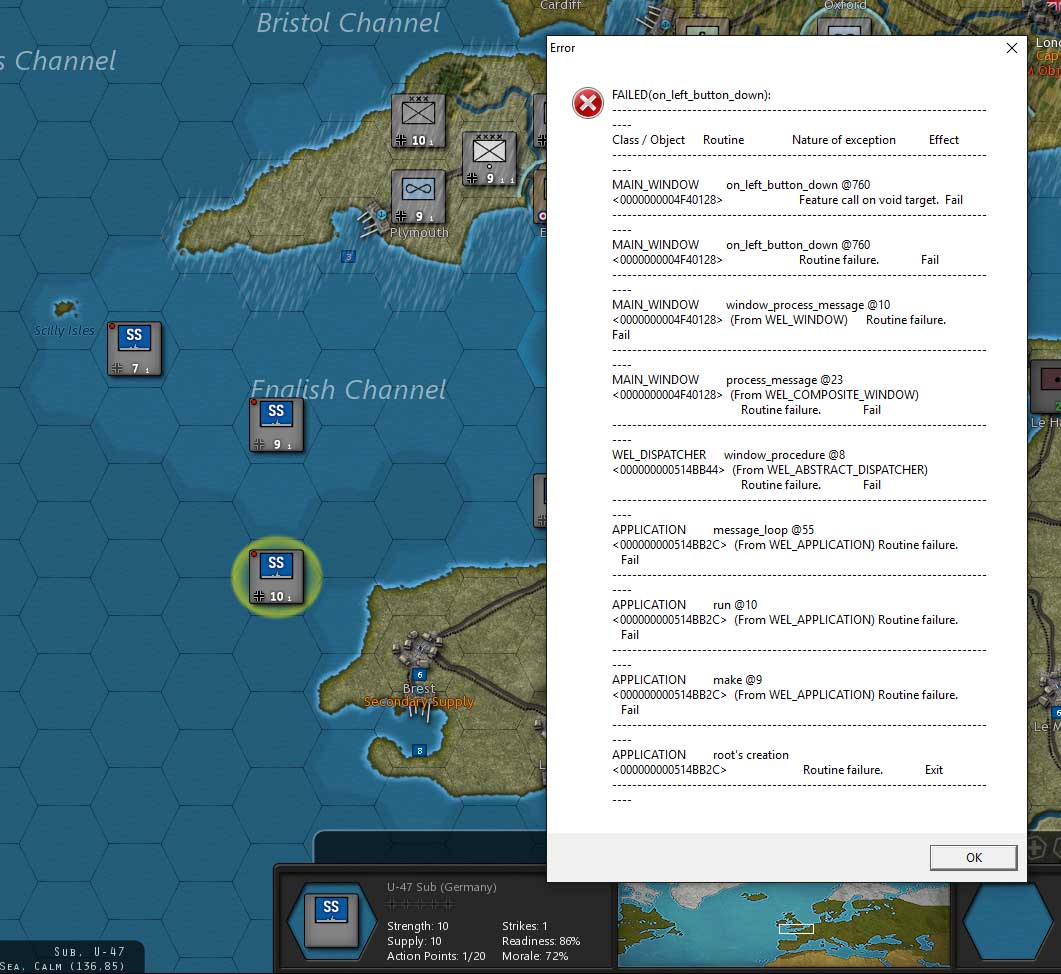Image resolution: width=1061 pixels, height=974 pixels.
Task: Click the small 5 marker near Plymouth coast
Action: click(x=348, y=257)
